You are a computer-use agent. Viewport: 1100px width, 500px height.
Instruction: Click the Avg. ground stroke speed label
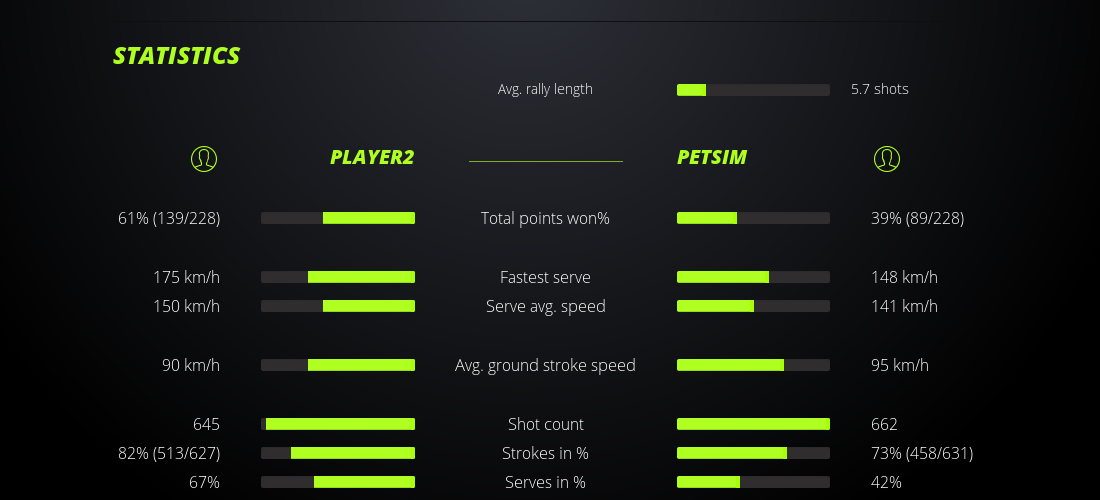[545, 365]
